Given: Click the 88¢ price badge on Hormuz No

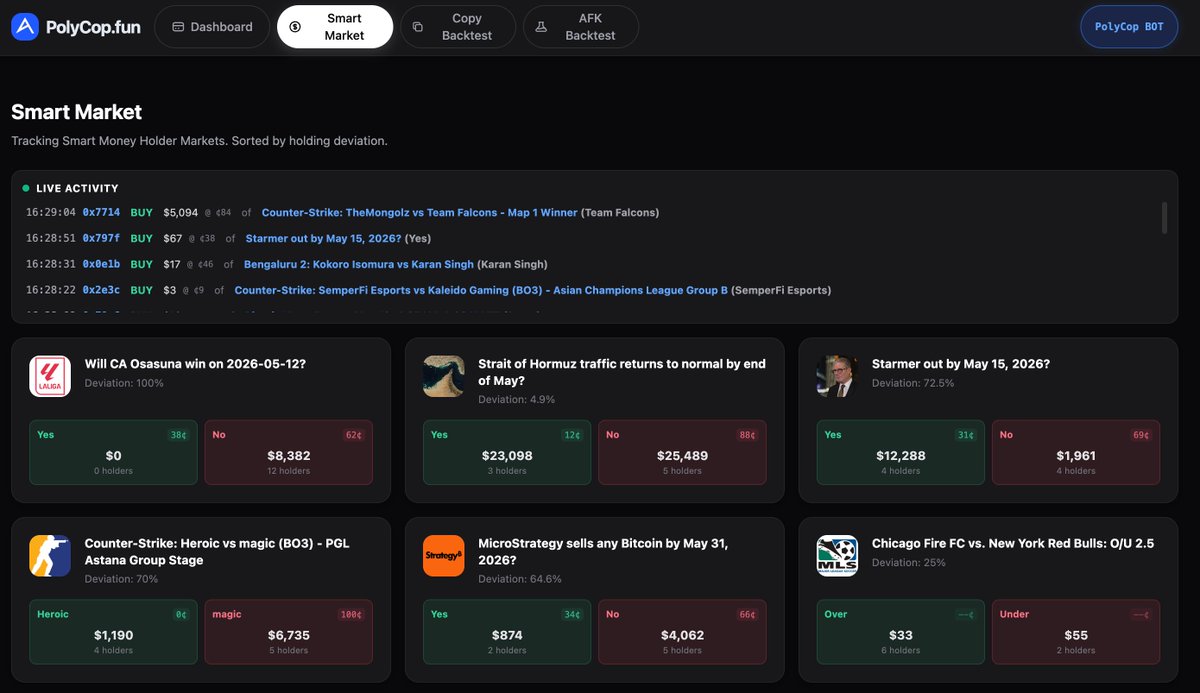Looking at the screenshot, I should click(748, 435).
